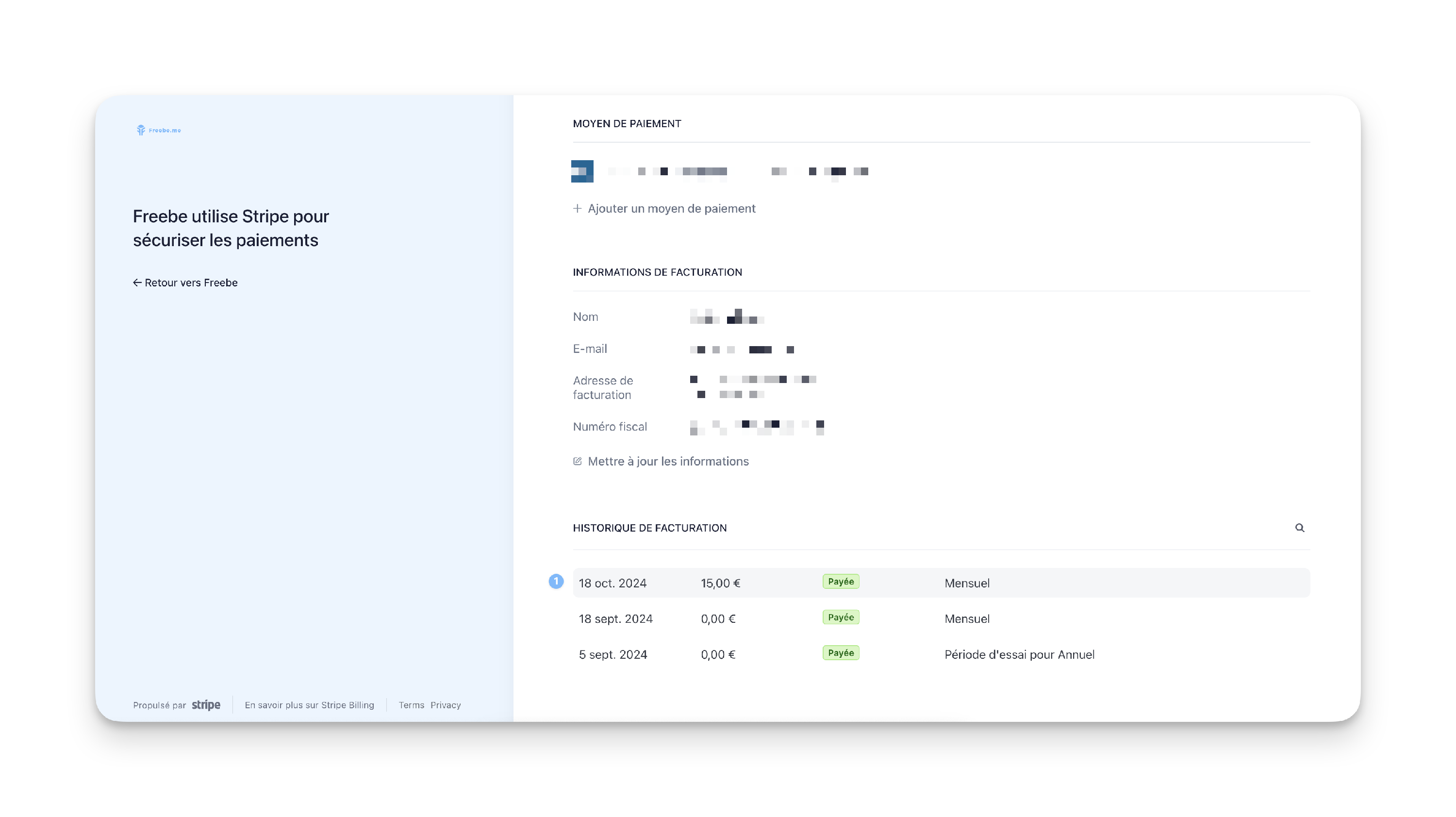1456x817 pixels.
Task: Open the Terms link
Action: (411, 705)
